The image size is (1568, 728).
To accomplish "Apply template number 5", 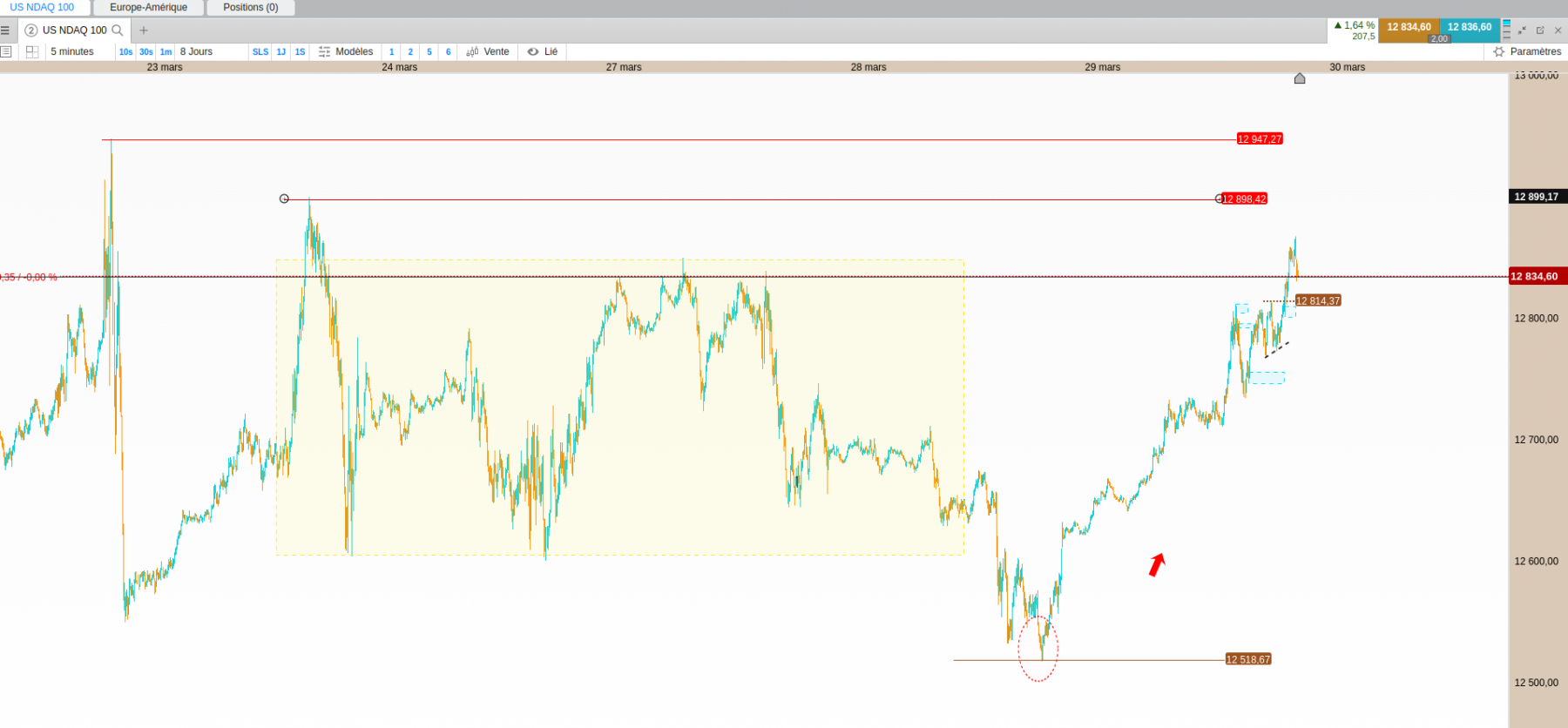I will (x=429, y=52).
